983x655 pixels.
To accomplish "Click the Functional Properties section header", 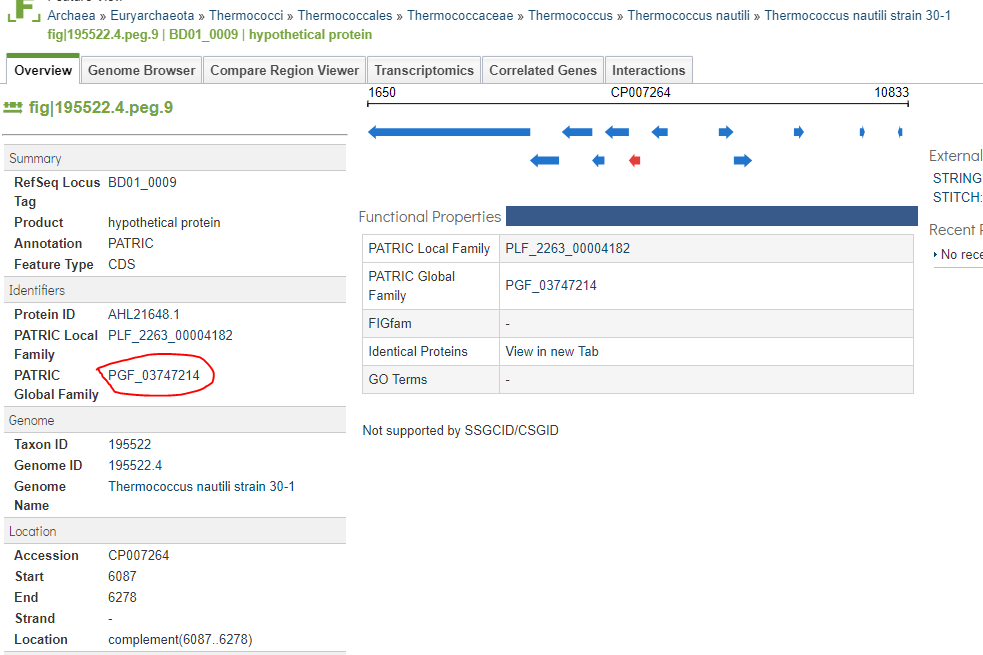I will (429, 217).
